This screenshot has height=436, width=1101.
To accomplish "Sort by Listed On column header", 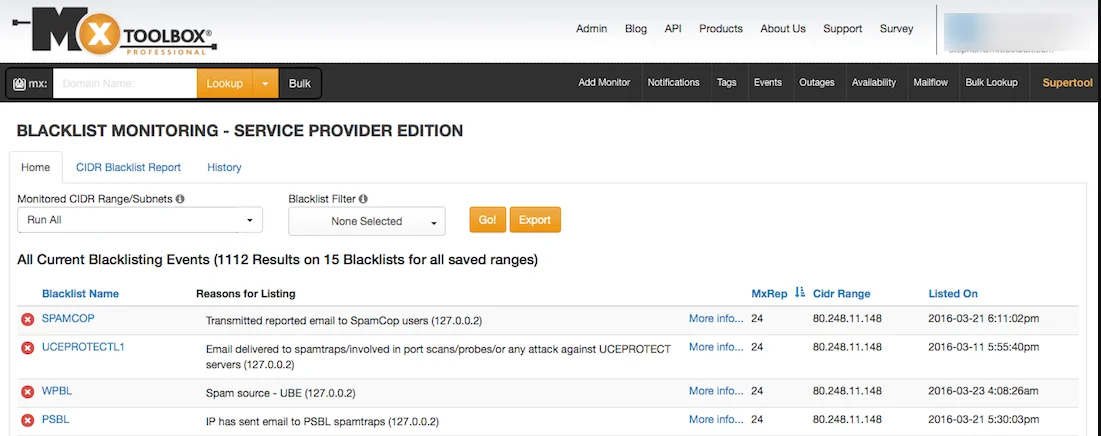I will [953, 293].
